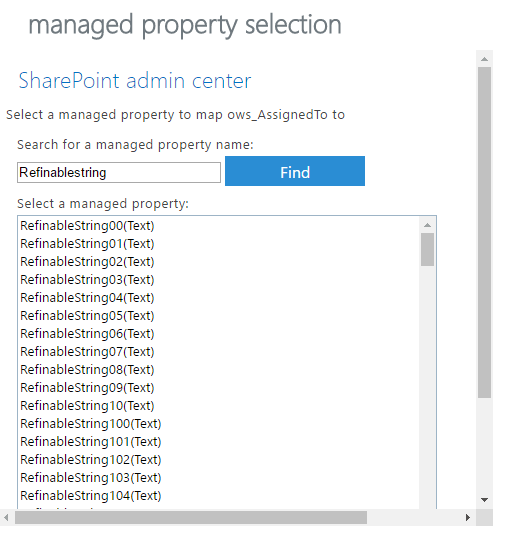Choose RefinableString02(Text) managed property
The width and height of the screenshot is (520, 533).
pyautogui.click(x=87, y=262)
